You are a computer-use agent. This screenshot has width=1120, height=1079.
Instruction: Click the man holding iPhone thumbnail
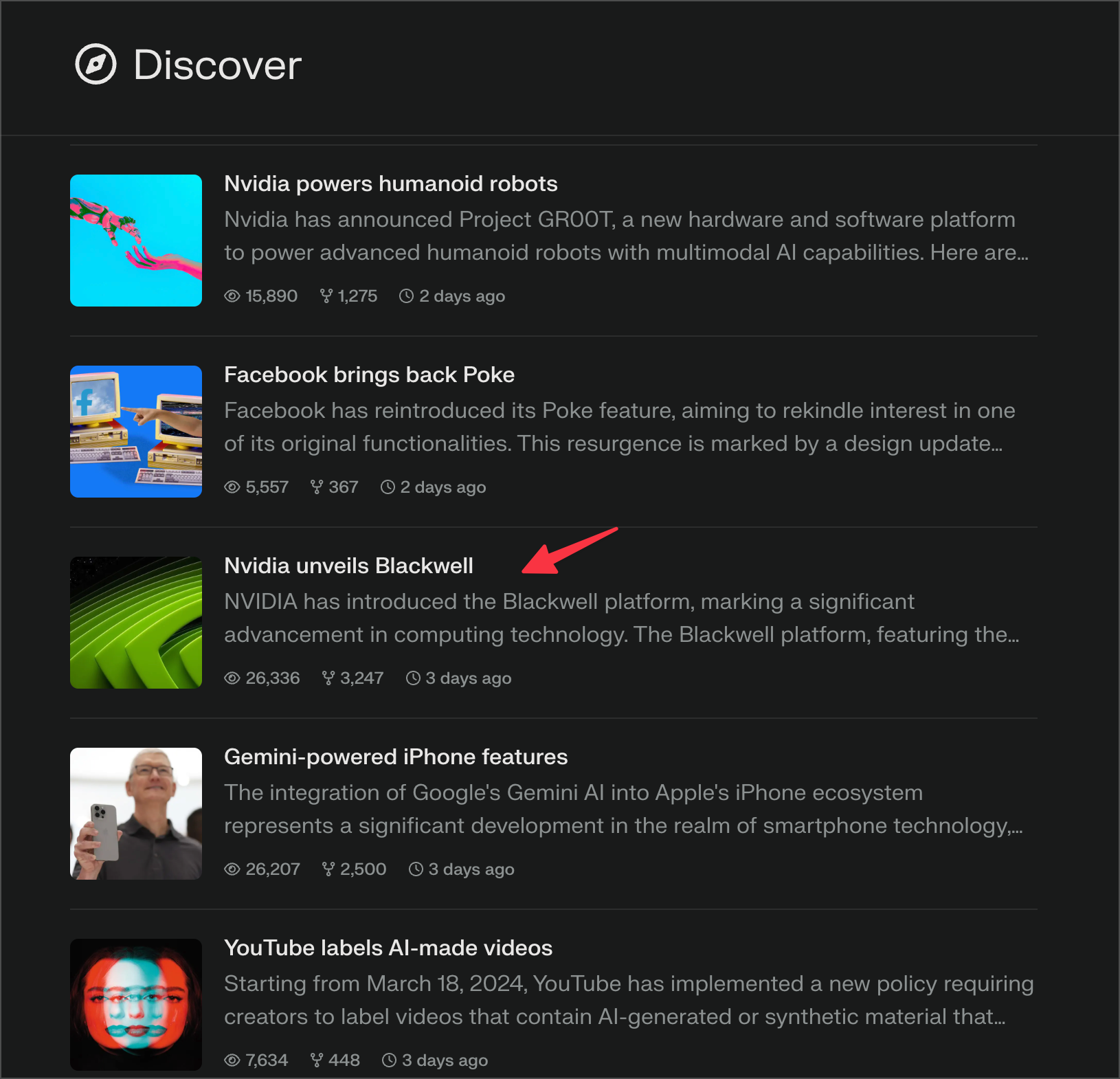[136, 814]
